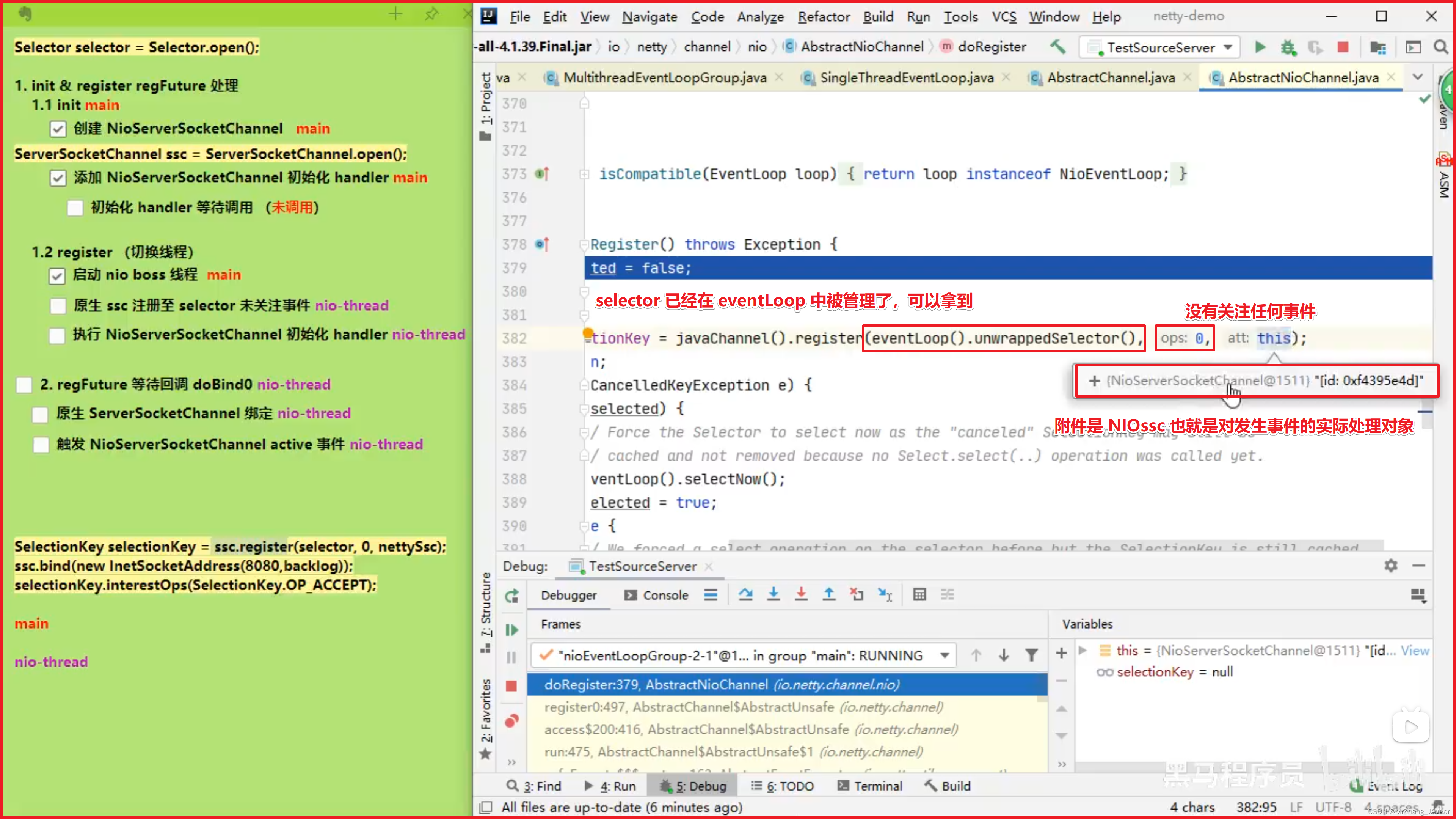This screenshot has height=819, width=1456.
Task: Open Evaluate Expression calculator icon
Action: click(x=919, y=594)
